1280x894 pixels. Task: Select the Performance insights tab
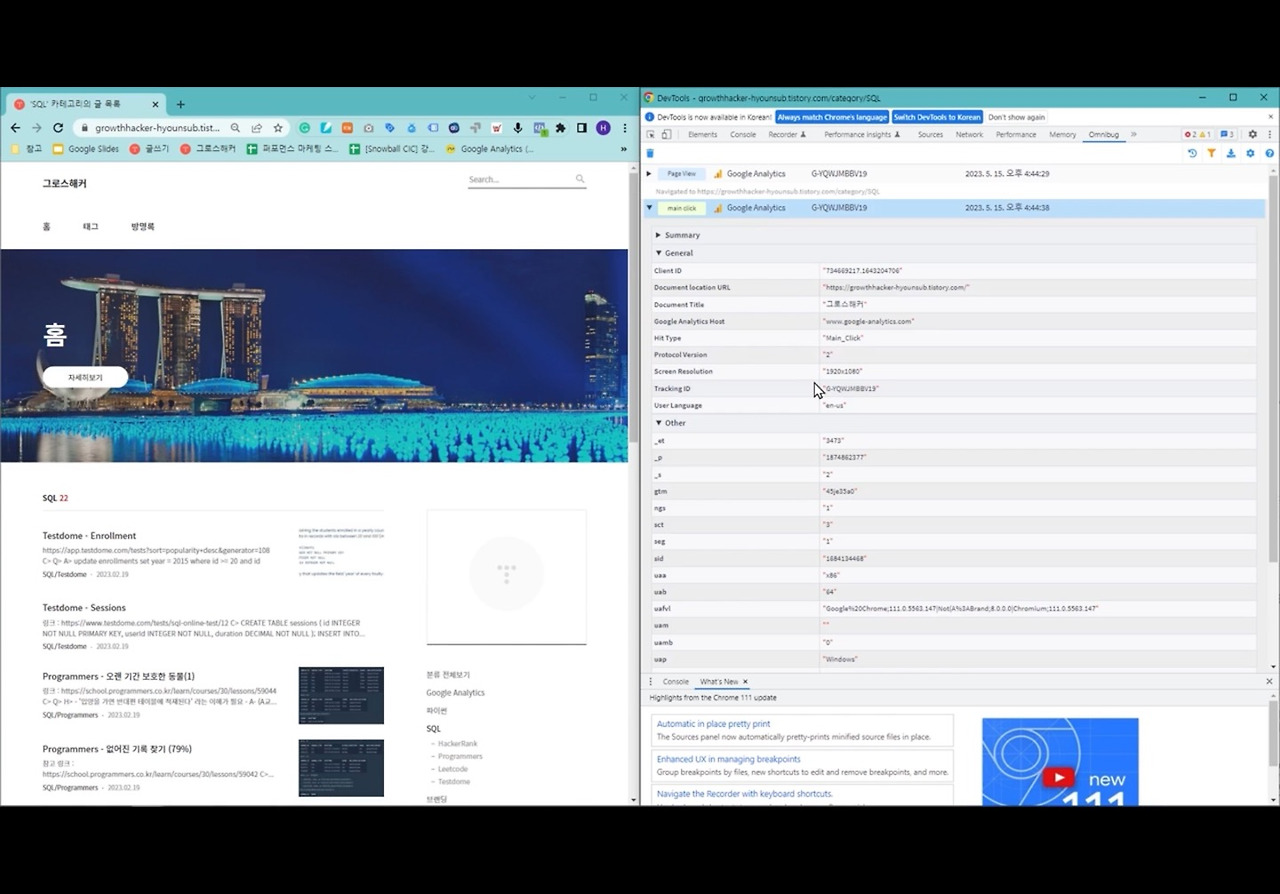[x=862, y=134]
